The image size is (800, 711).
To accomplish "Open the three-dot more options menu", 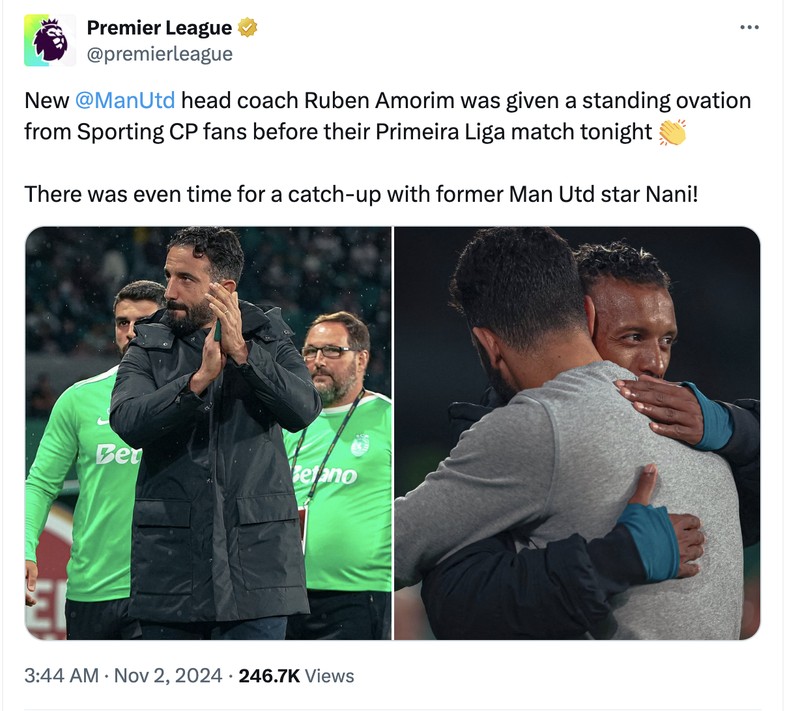I will (749, 27).
